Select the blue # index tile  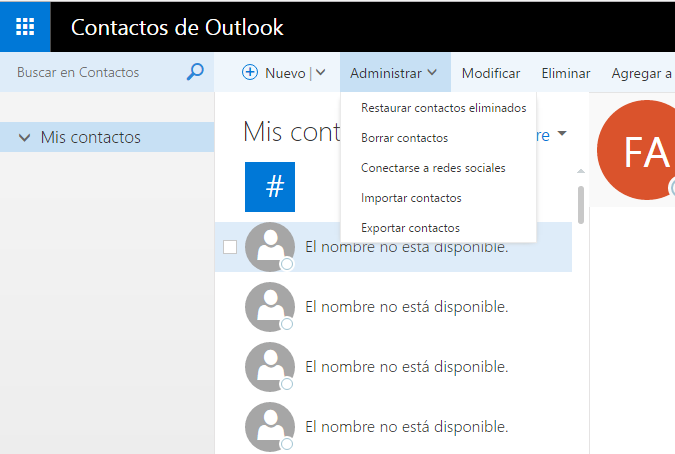coord(270,187)
